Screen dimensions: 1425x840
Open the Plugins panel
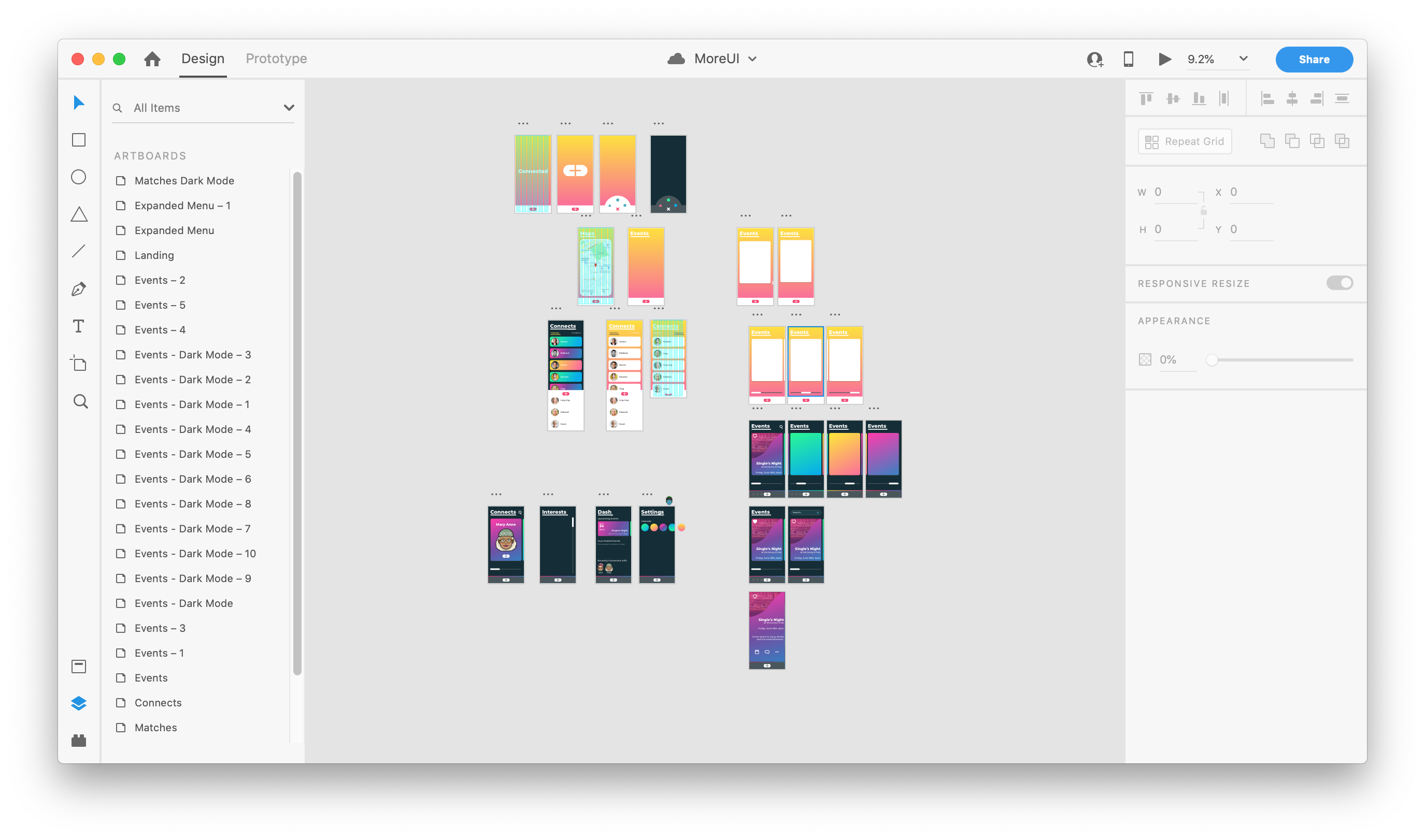[79, 739]
